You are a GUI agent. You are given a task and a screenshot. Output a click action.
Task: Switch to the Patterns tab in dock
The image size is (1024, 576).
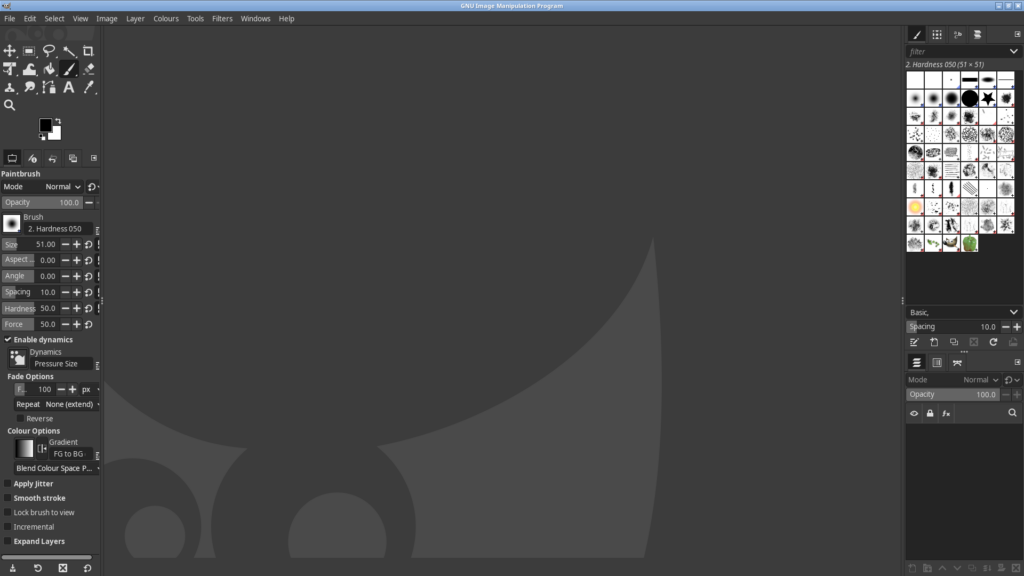(x=937, y=35)
